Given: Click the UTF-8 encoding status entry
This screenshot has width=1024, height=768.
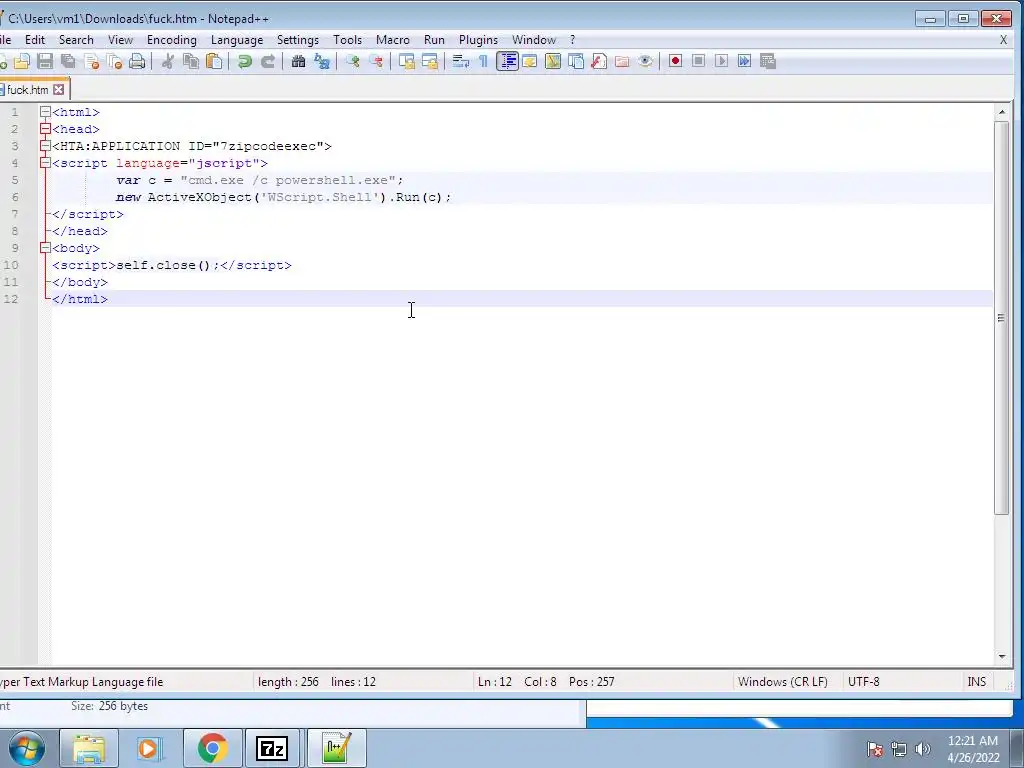Looking at the screenshot, I should pos(863,682).
